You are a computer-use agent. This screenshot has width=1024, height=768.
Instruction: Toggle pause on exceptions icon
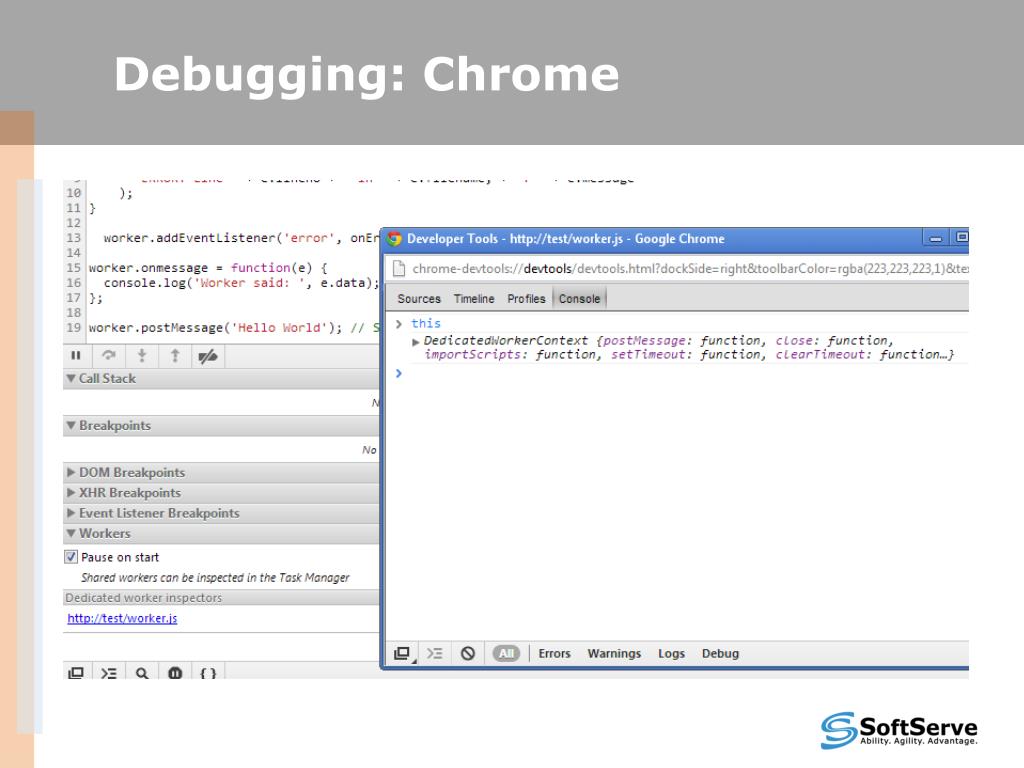(175, 672)
